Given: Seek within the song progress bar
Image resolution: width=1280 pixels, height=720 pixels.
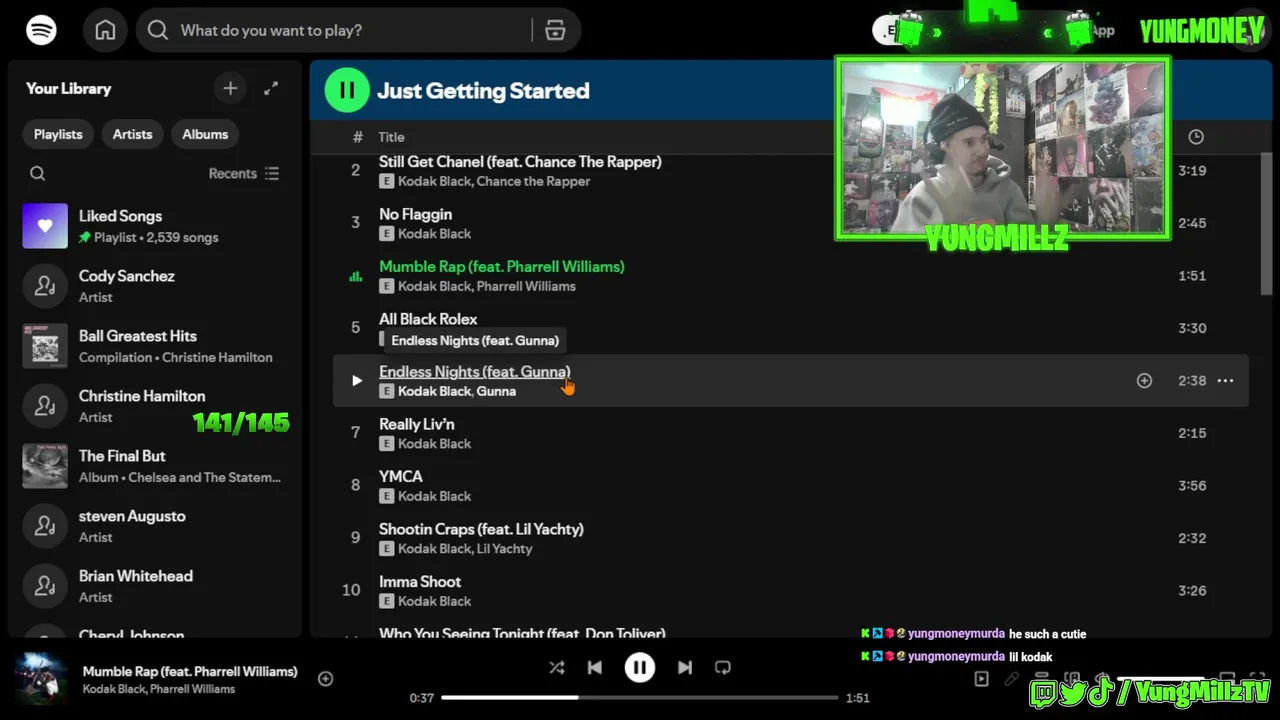Looking at the screenshot, I should pyautogui.click(x=640, y=697).
